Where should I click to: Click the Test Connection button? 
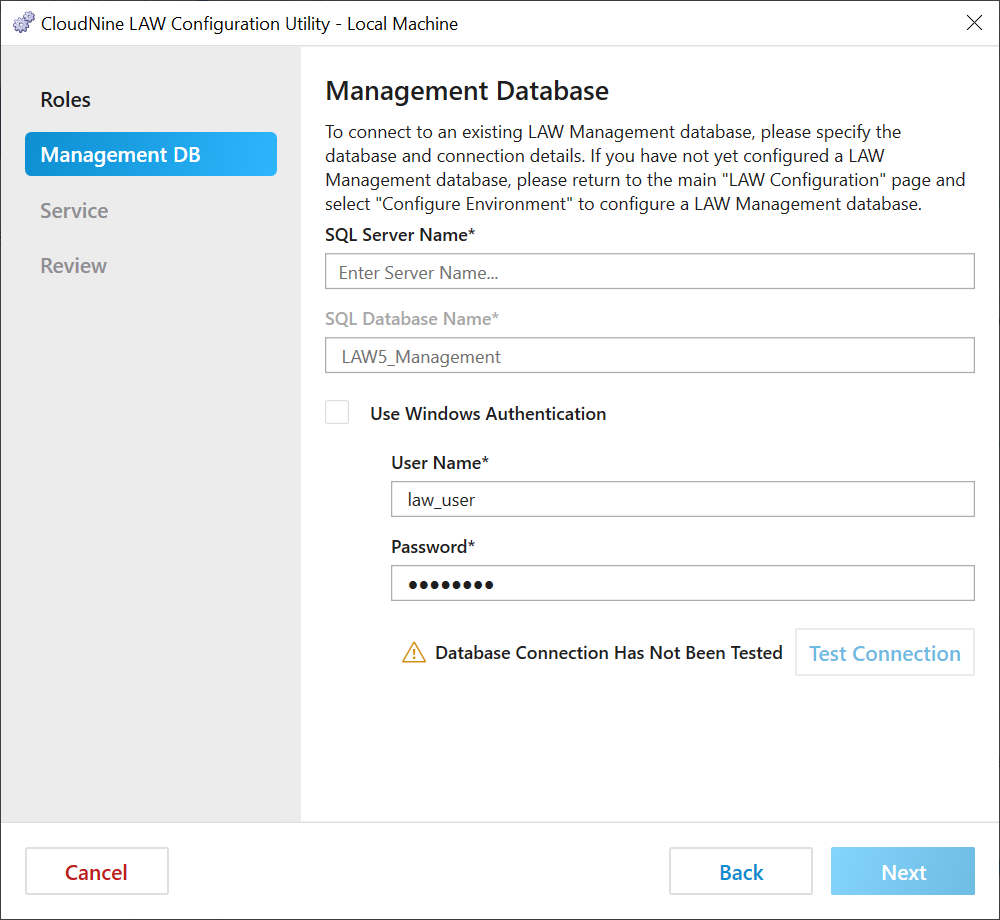point(885,652)
